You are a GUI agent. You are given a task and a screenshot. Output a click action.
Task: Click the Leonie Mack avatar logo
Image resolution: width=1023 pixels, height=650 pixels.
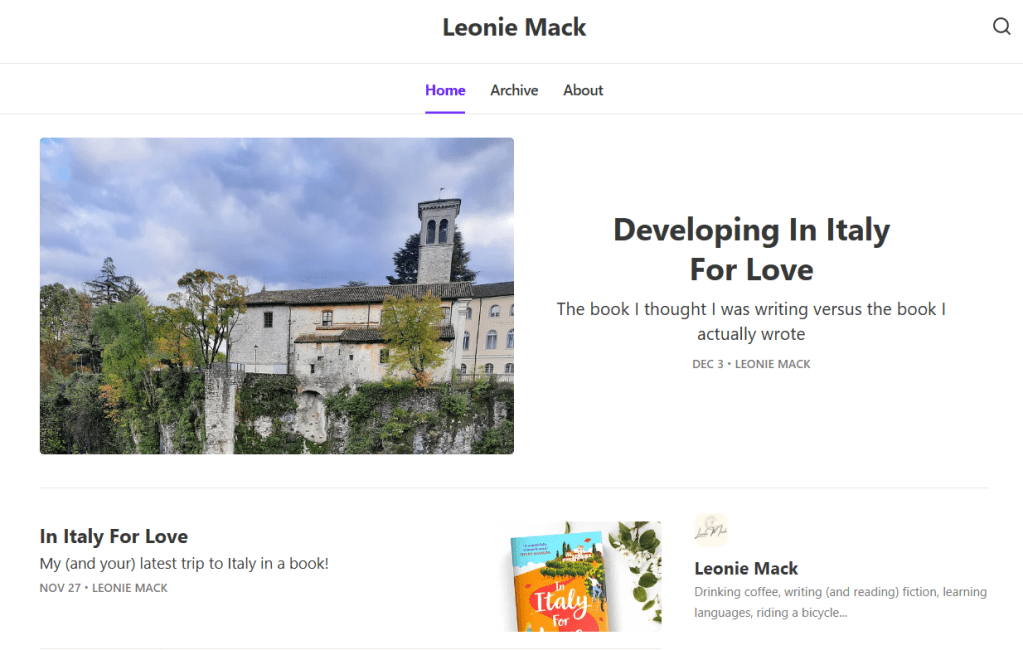pyautogui.click(x=710, y=530)
